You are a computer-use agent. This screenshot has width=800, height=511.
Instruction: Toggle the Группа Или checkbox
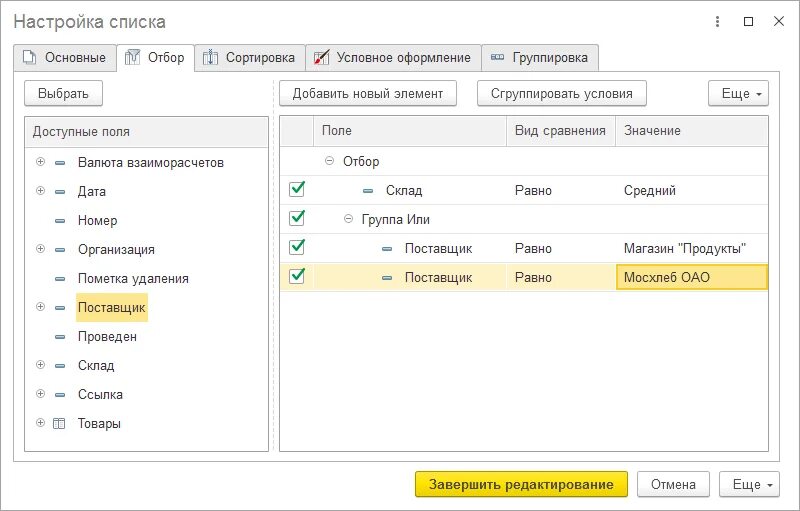tap(296, 218)
